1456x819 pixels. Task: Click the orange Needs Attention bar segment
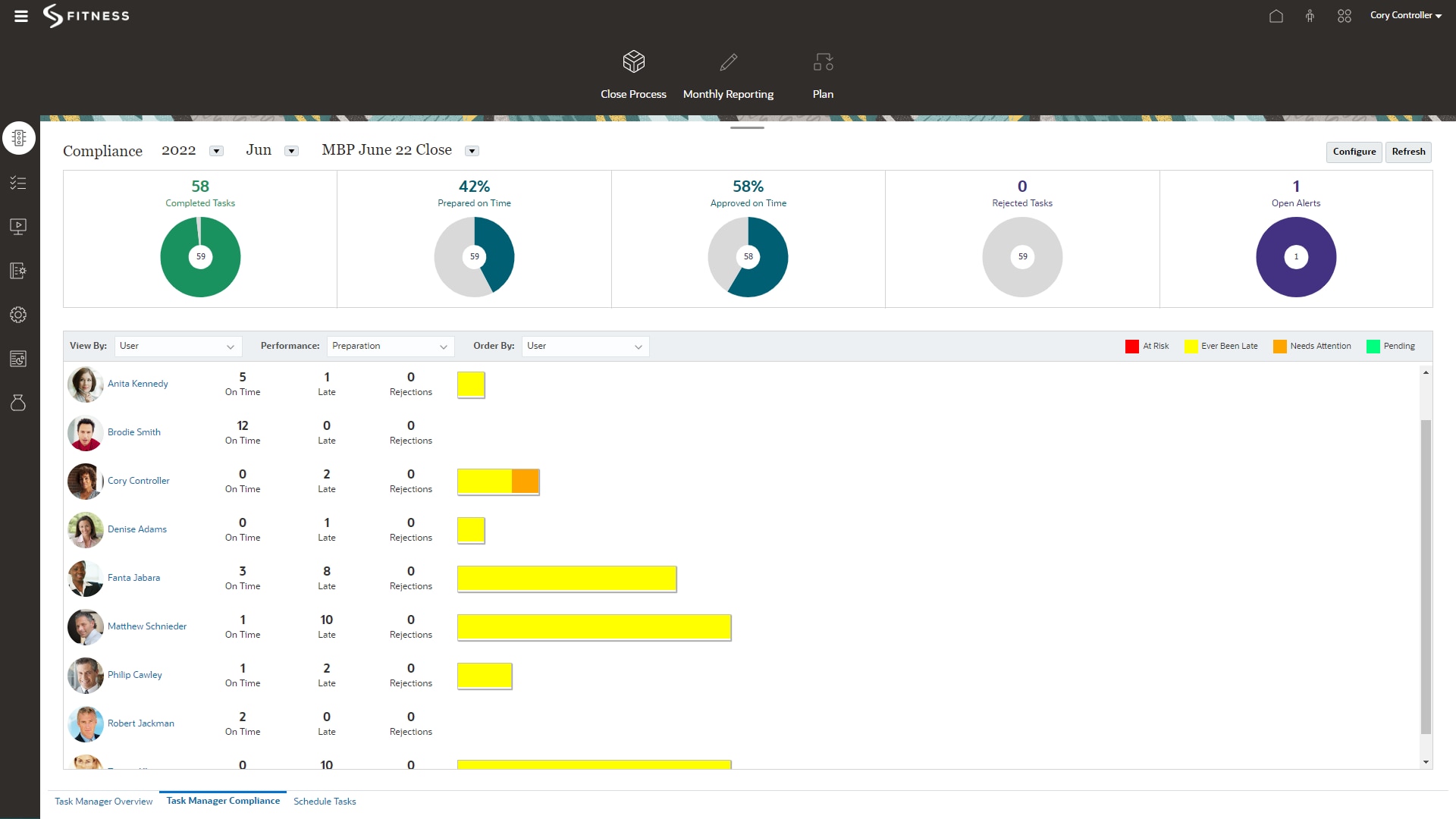pos(525,482)
